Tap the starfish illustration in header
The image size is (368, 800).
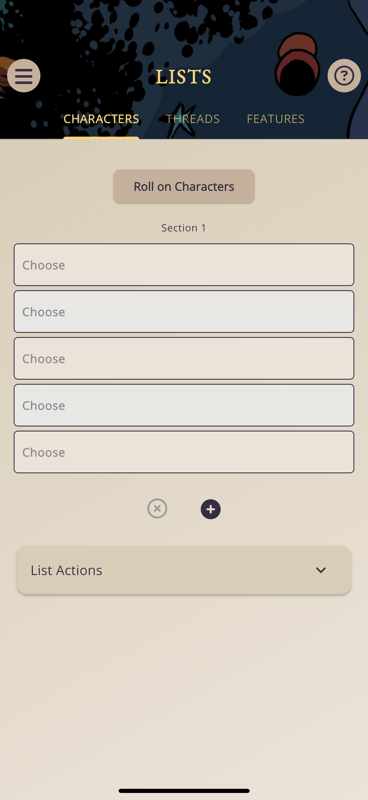181,119
